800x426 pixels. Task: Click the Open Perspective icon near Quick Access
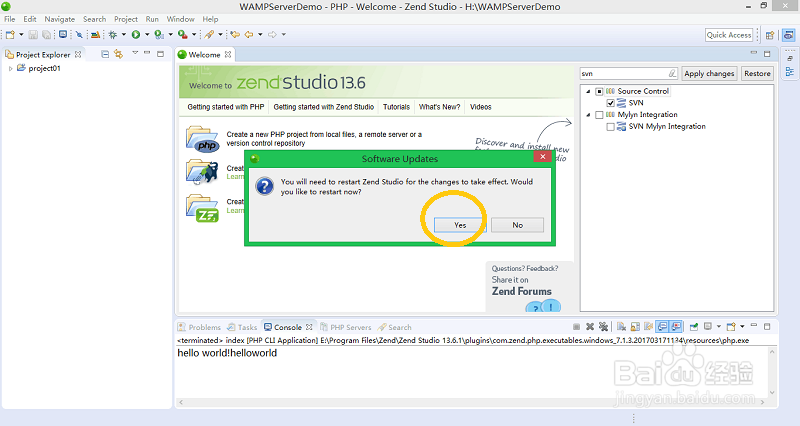[770, 35]
